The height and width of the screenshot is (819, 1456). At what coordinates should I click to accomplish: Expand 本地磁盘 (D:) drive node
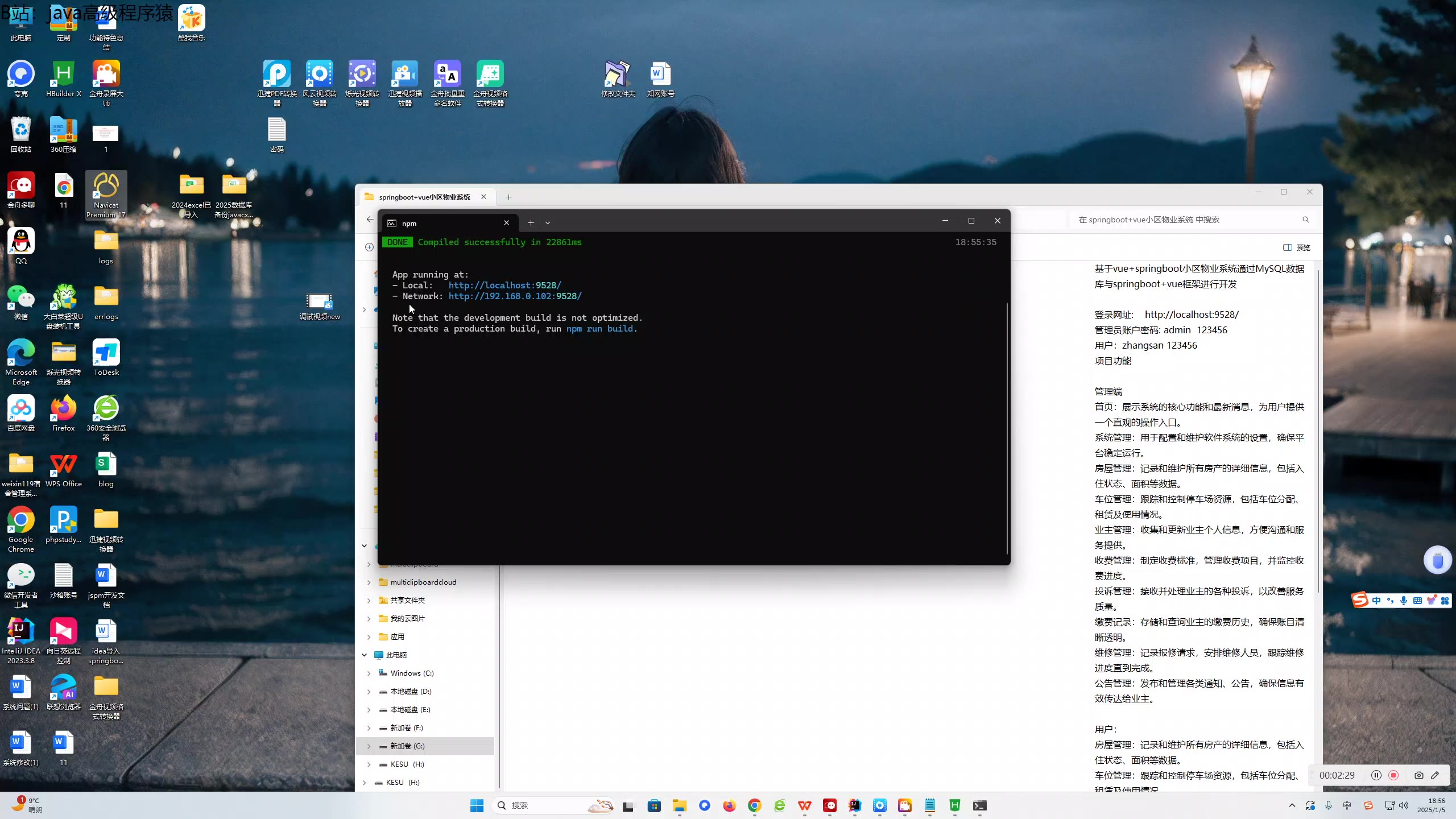coord(369,692)
